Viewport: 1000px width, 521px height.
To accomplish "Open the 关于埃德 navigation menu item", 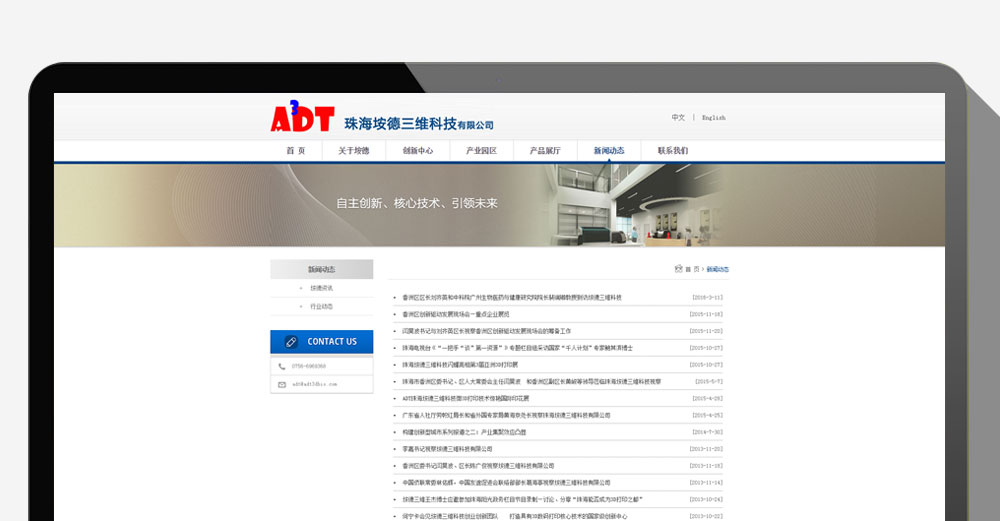I will click(x=353, y=150).
